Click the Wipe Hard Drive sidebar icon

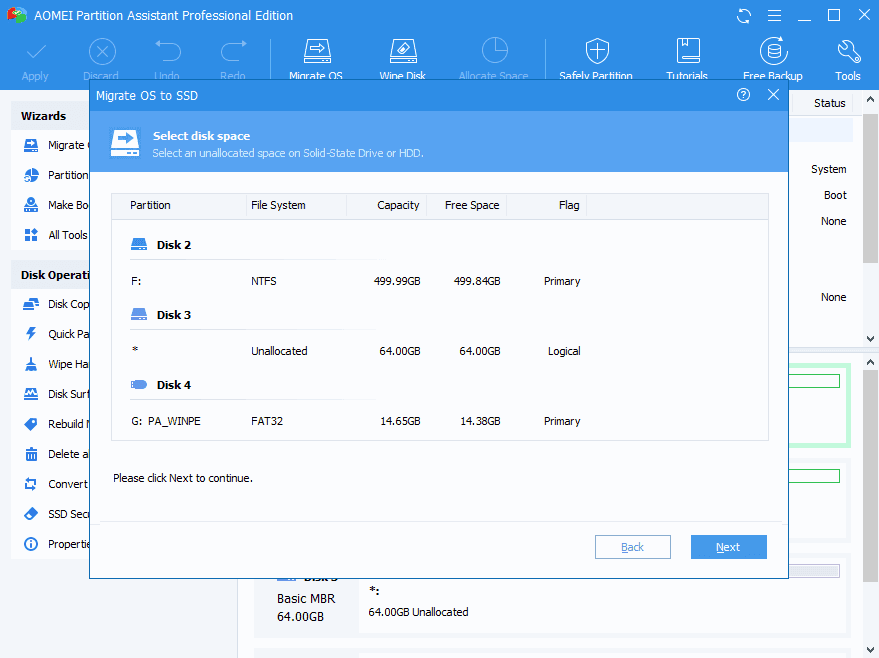(x=31, y=364)
